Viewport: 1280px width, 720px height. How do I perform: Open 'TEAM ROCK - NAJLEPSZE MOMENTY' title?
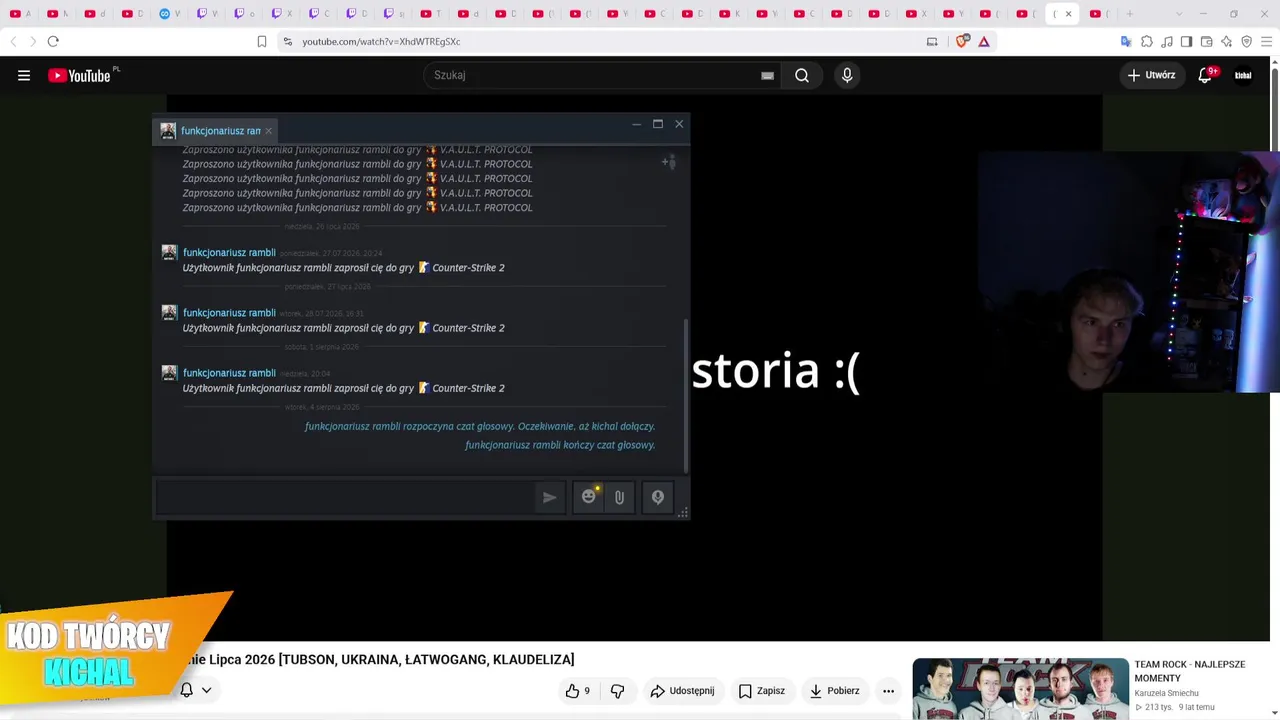click(x=1189, y=671)
